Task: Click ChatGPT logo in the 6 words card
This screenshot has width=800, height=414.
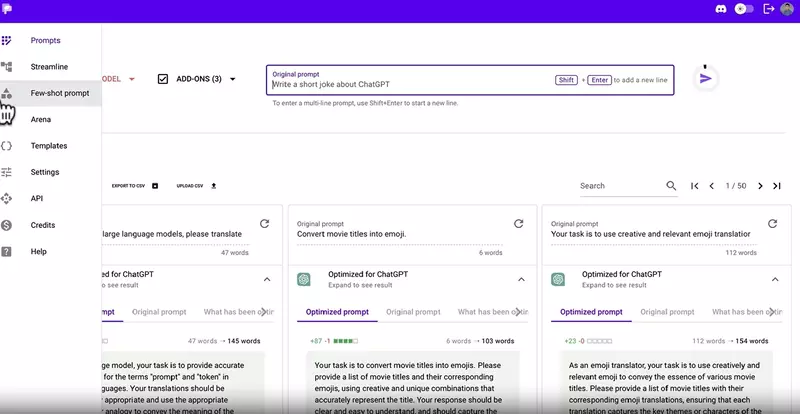Action: tap(304, 279)
